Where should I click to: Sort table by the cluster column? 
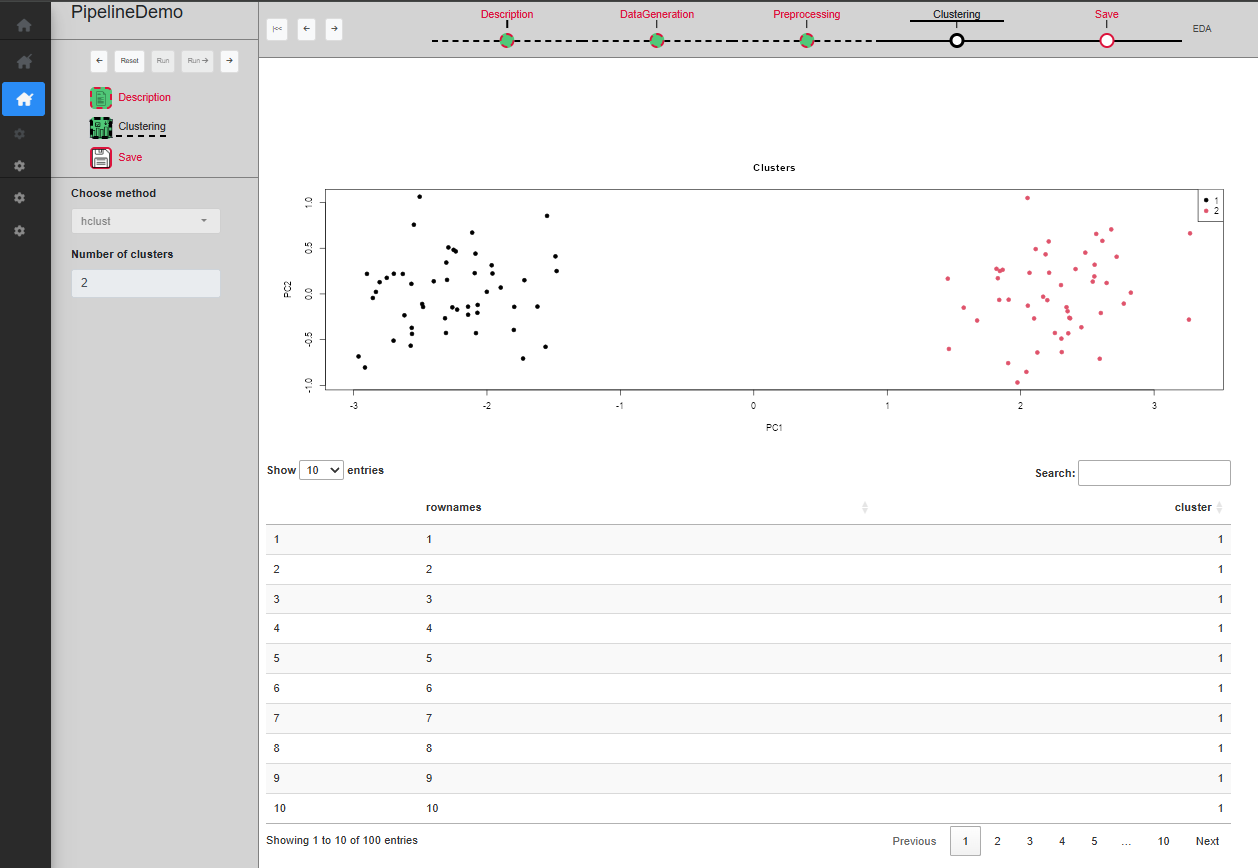pyautogui.click(x=1193, y=508)
